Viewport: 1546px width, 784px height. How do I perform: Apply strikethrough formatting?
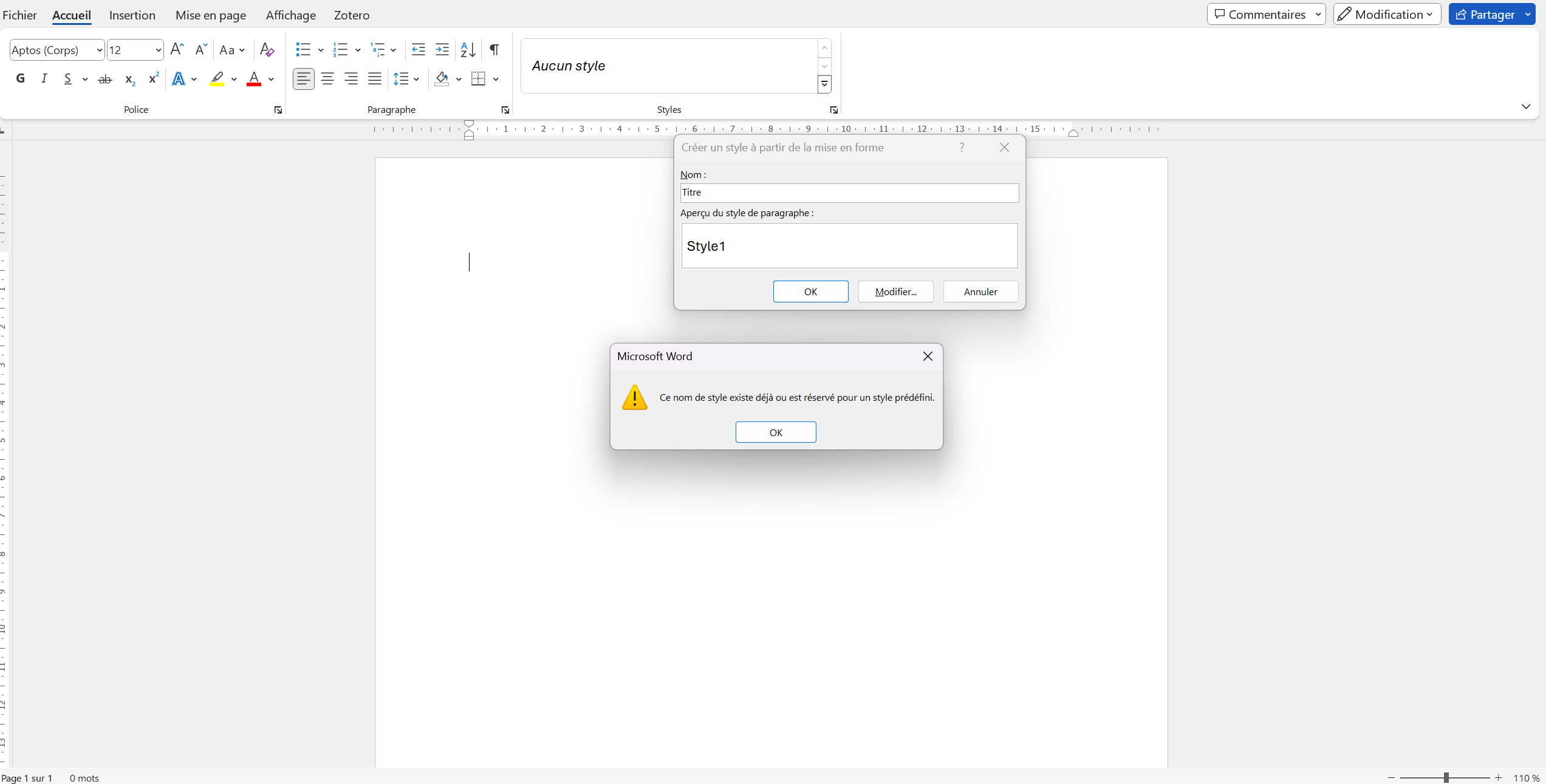tap(105, 79)
